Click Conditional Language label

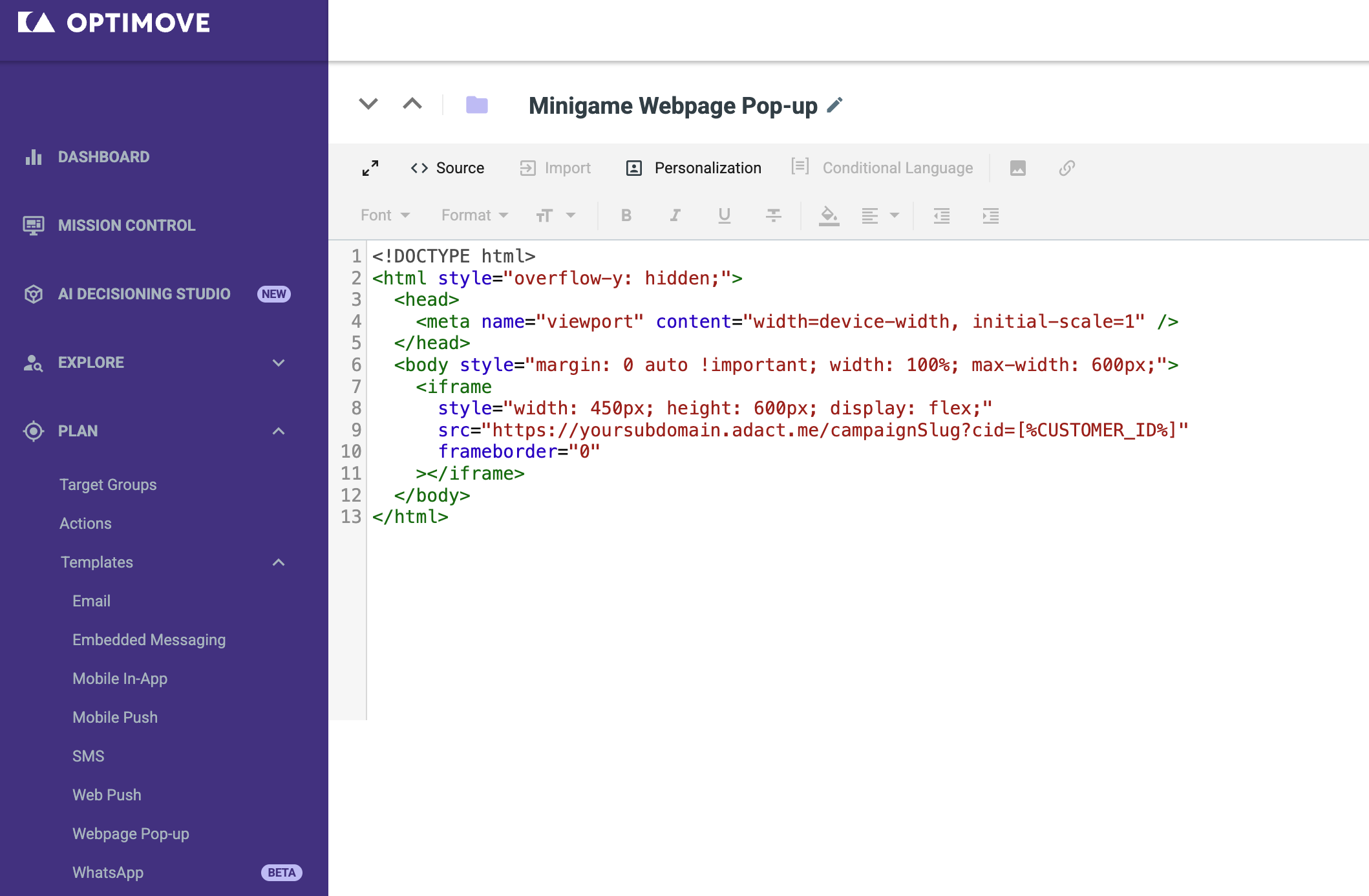pos(898,168)
